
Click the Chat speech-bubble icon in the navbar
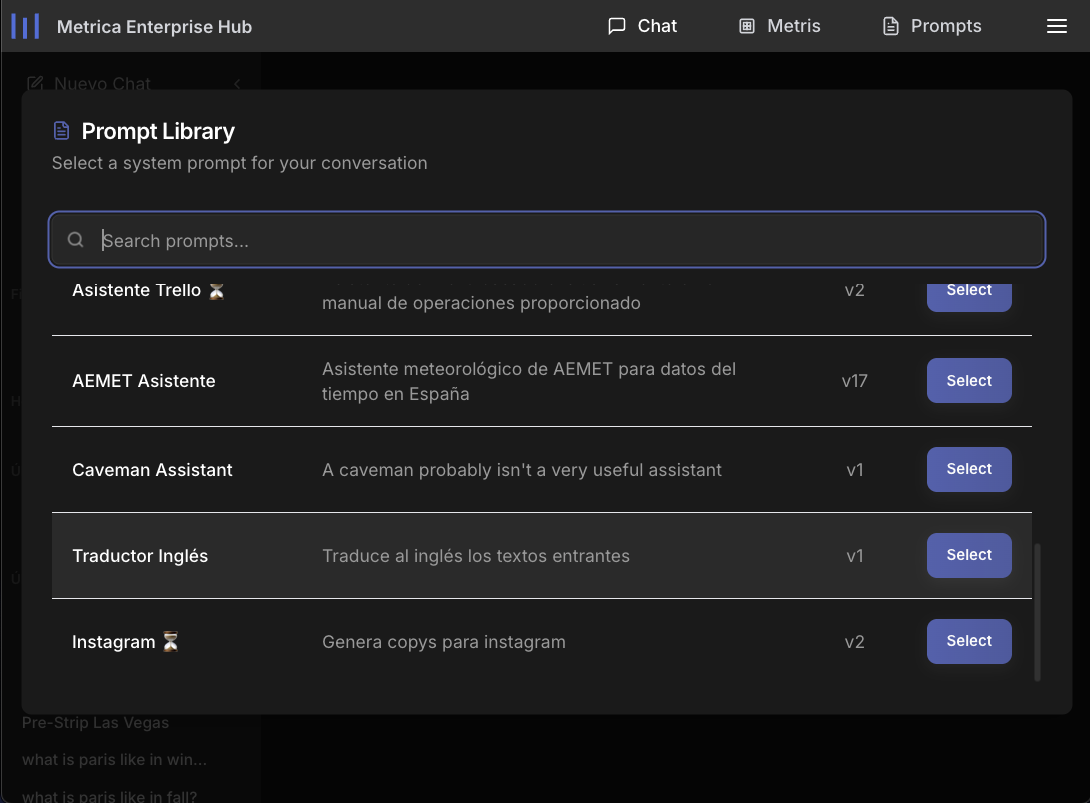pos(616,26)
